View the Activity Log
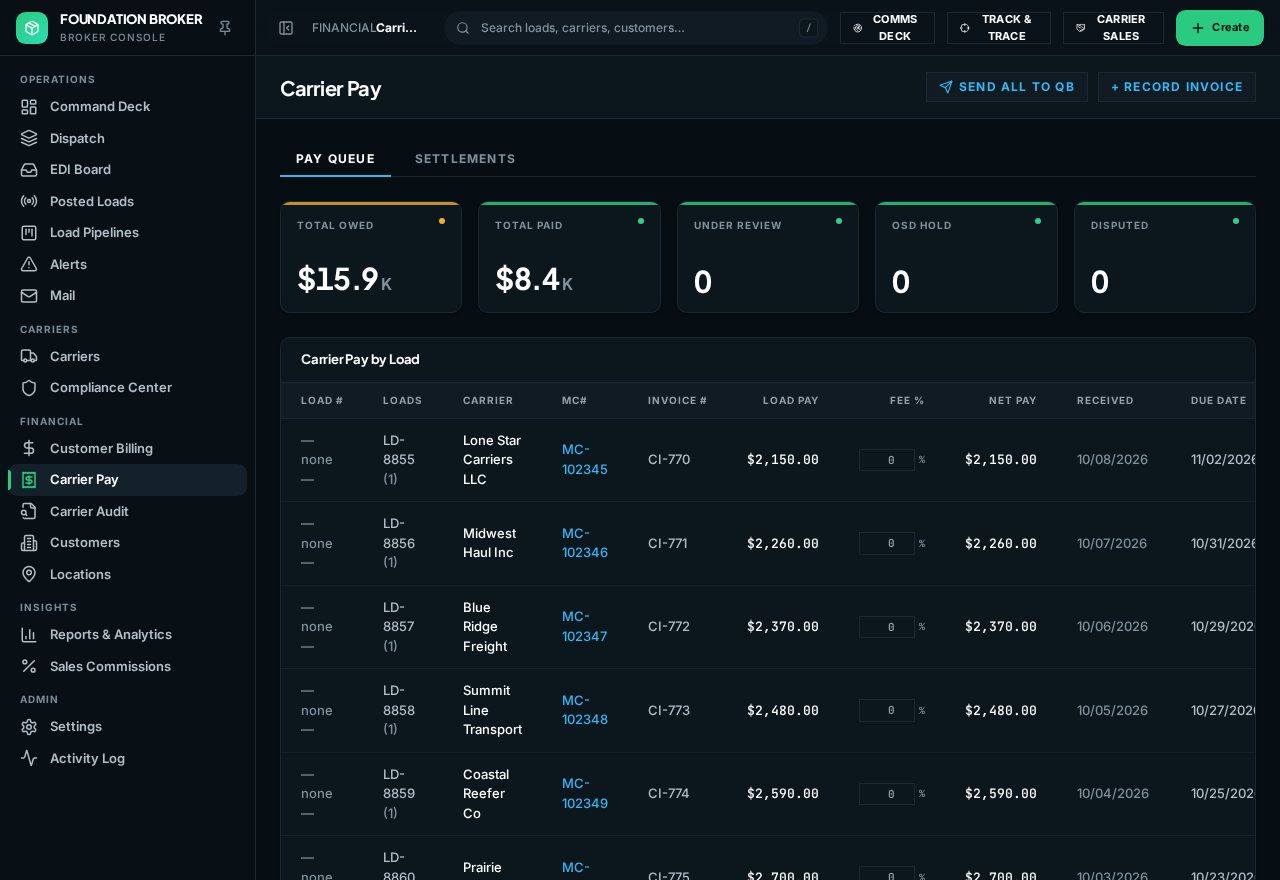This screenshot has width=1280, height=880. (x=127, y=758)
